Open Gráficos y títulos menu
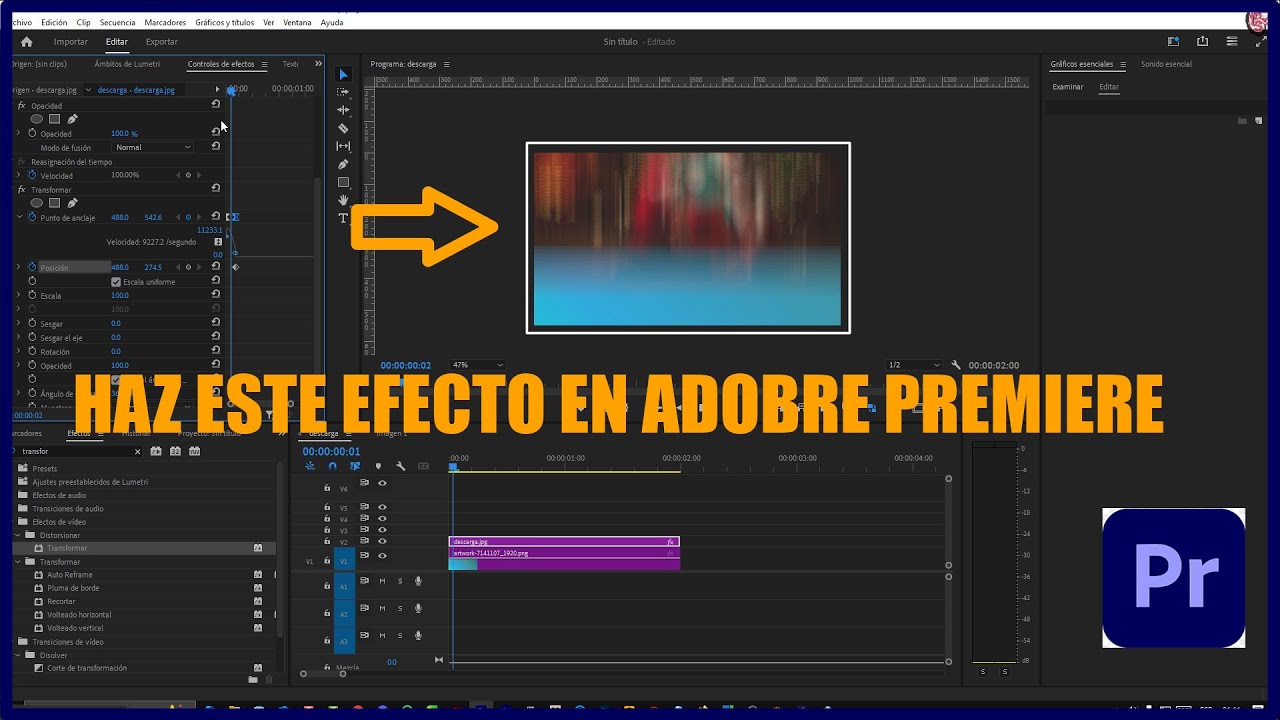 (x=224, y=22)
